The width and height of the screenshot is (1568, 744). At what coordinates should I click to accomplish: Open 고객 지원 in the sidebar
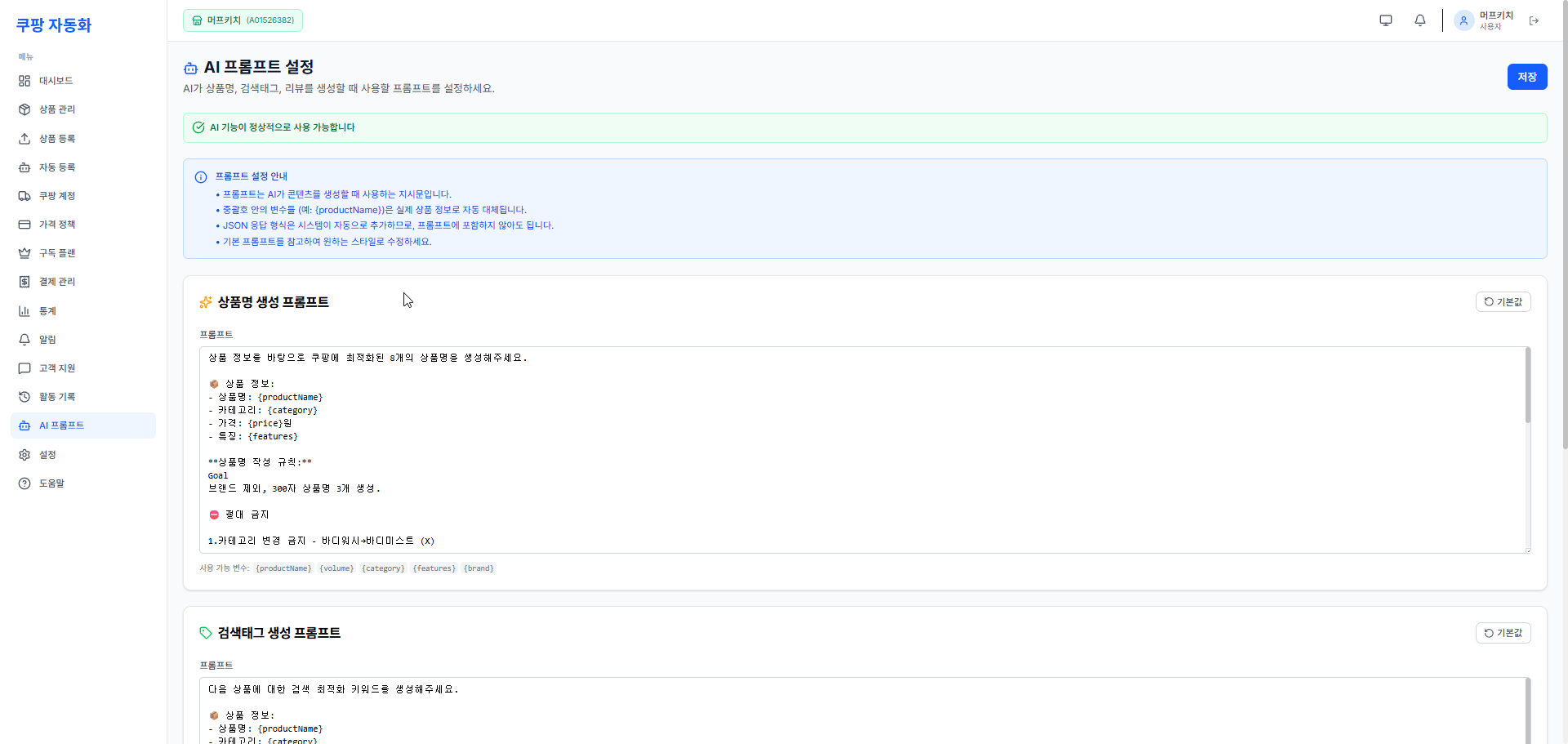(83, 368)
